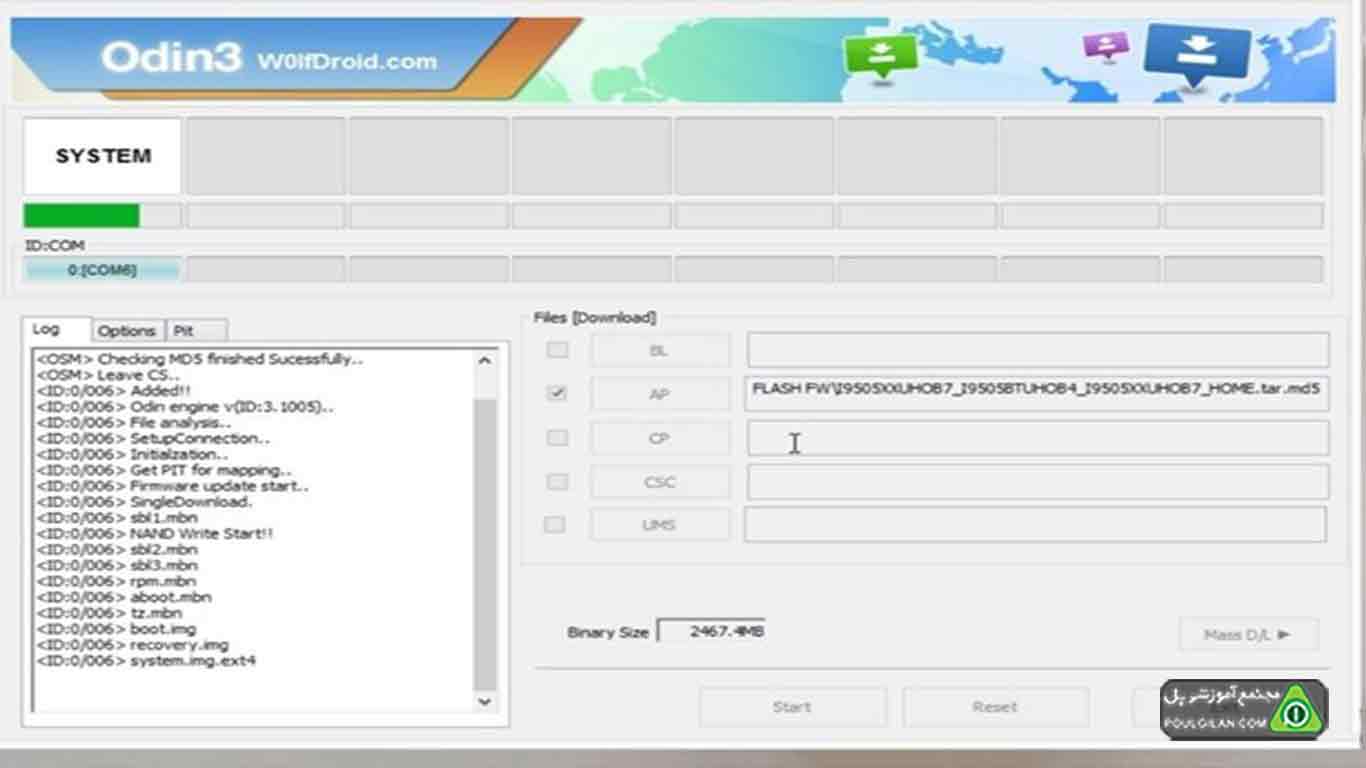
Task: Click the CP file button
Action: (659, 438)
